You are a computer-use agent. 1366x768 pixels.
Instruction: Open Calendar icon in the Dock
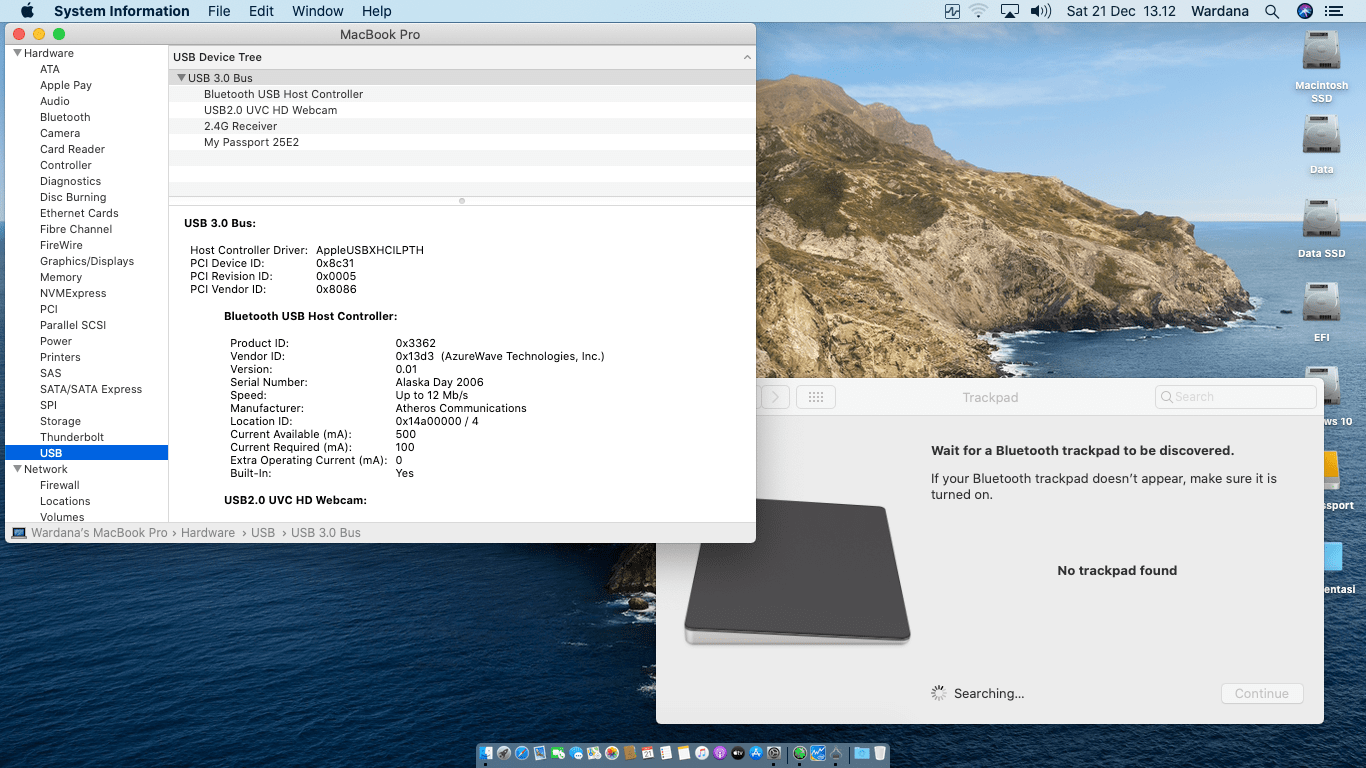(x=648, y=753)
